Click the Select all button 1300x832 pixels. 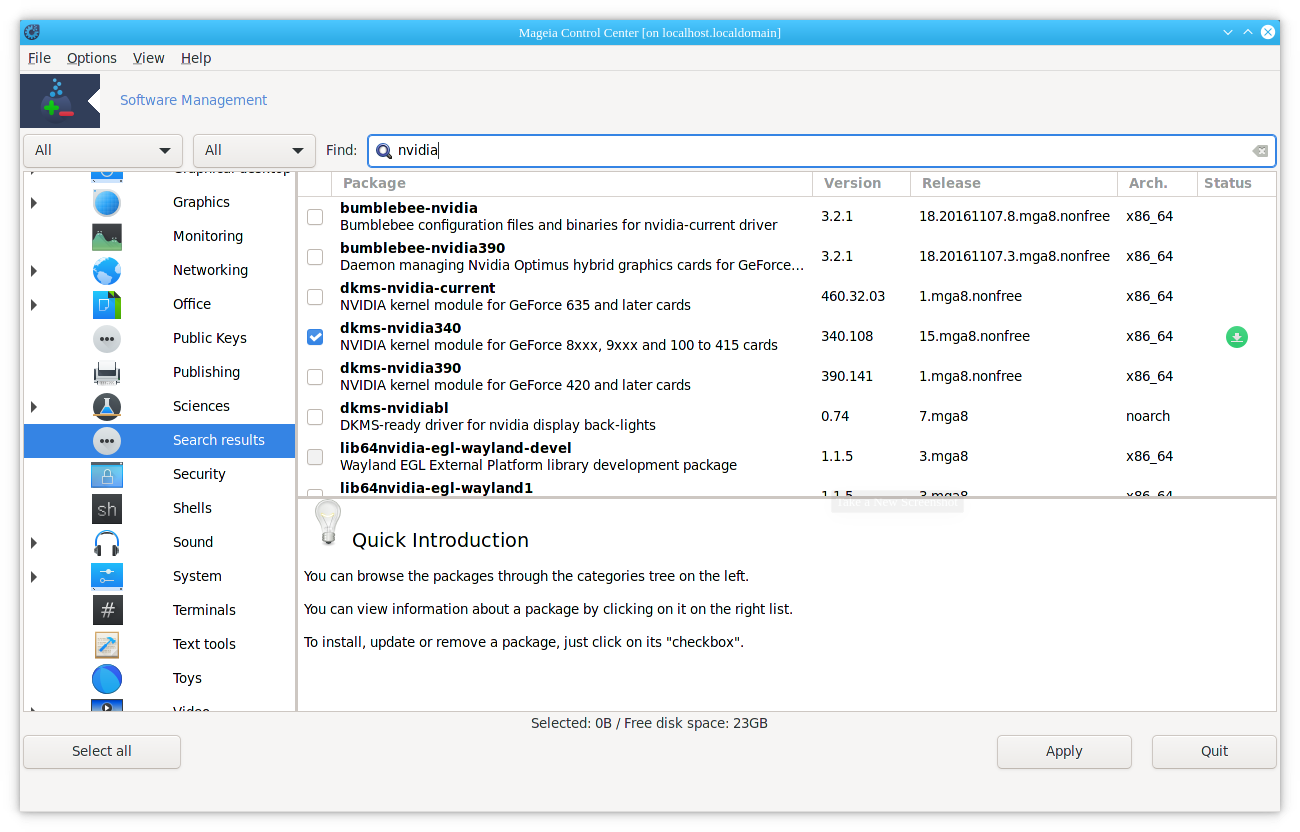pos(102,752)
